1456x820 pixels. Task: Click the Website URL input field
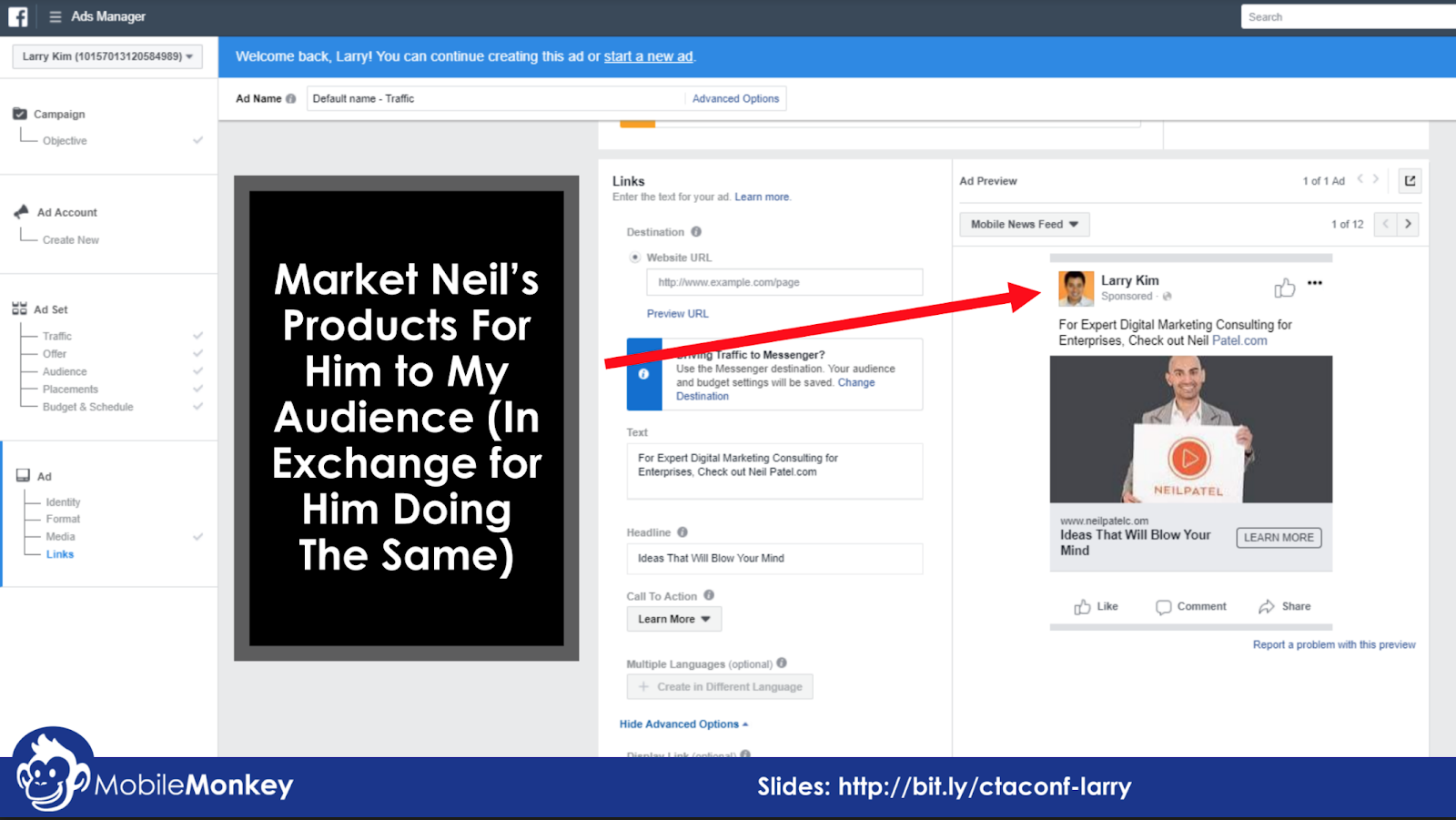tap(784, 282)
